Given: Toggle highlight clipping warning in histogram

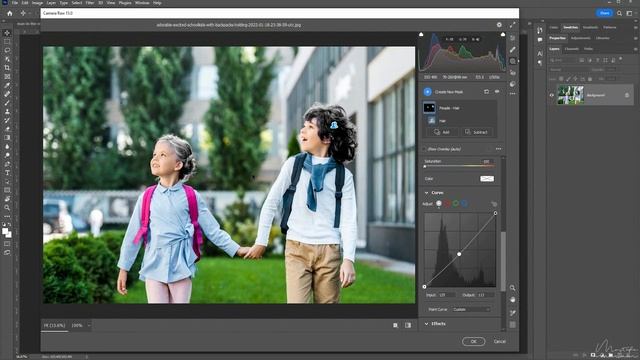Looking at the screenshot, I should [x=503, y=35].
